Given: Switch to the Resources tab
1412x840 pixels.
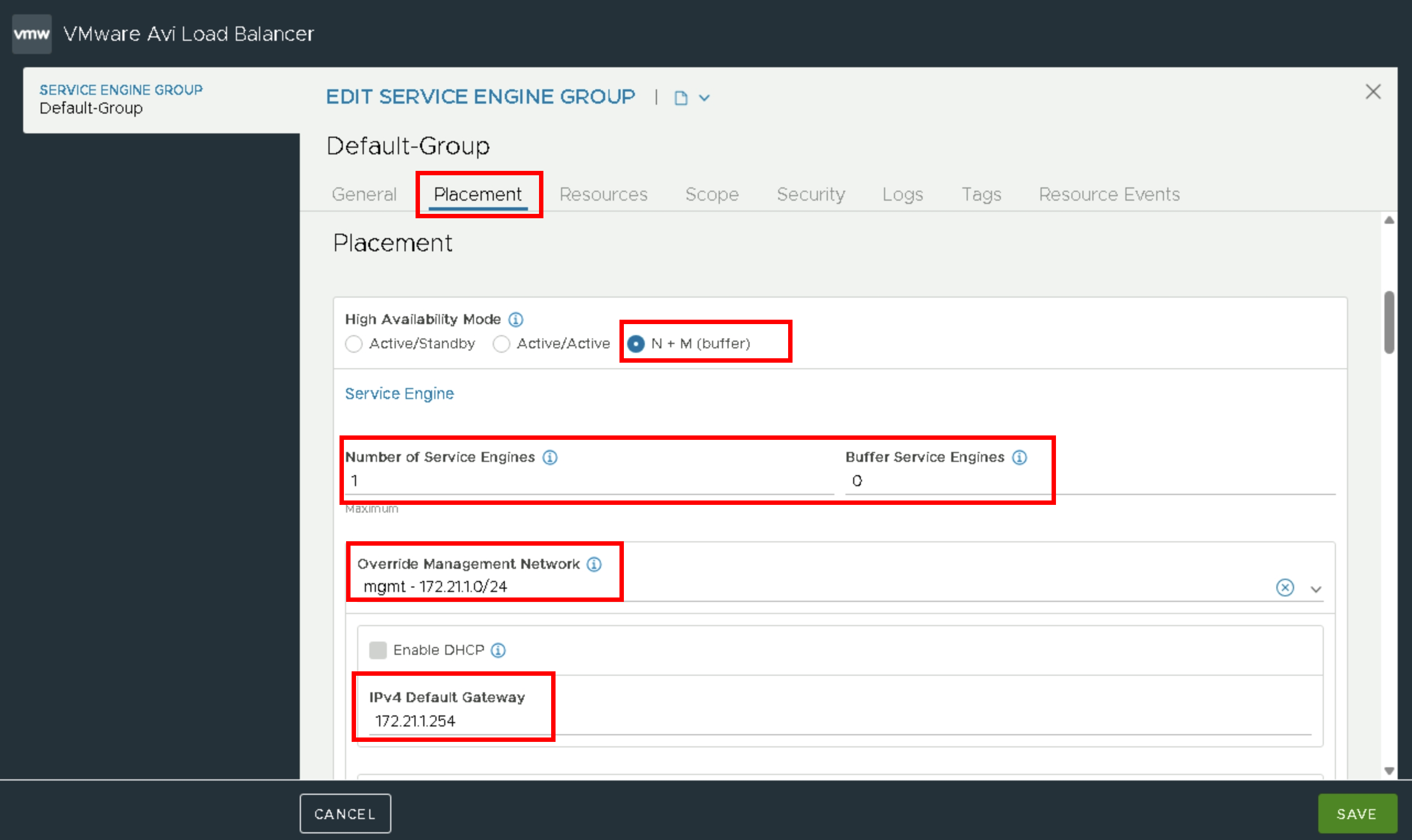Looking at the screenshot, I should point(603,194).
